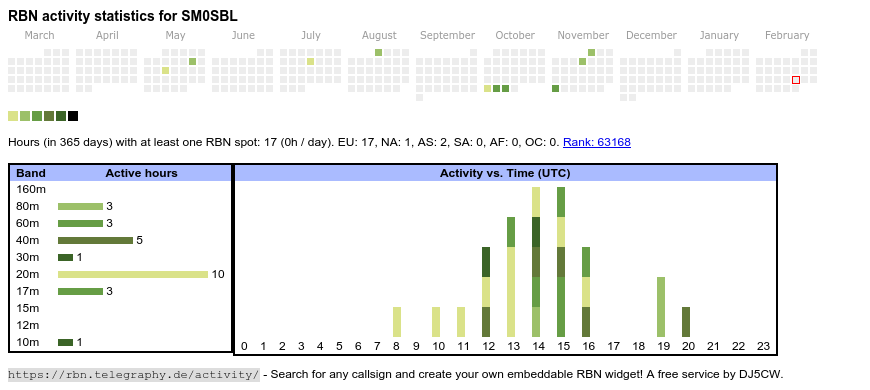Click the '20m' band label
Viewport: 870px width, 390px height.
pos(28,274)
